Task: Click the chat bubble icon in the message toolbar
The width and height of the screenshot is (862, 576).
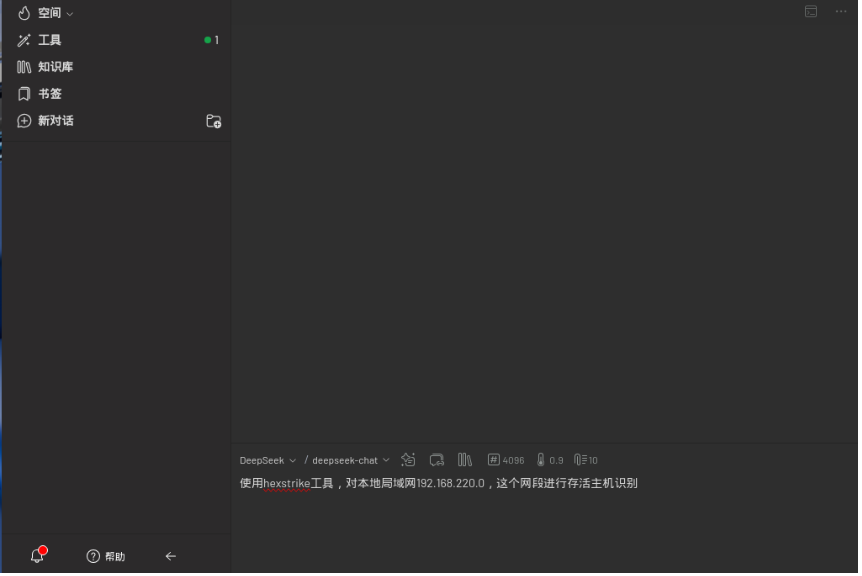Action: pyautogui.click(x=437, y=460)
